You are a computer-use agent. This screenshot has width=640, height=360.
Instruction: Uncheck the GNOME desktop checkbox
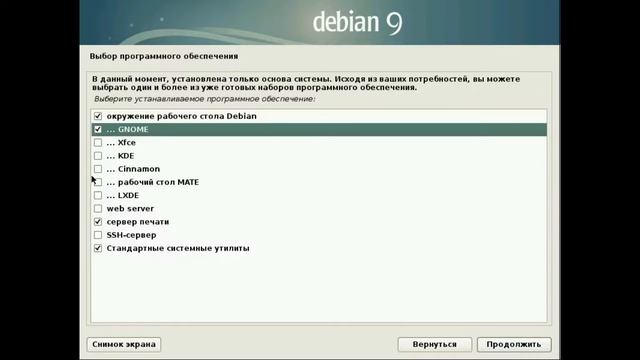tap(98, 129)
